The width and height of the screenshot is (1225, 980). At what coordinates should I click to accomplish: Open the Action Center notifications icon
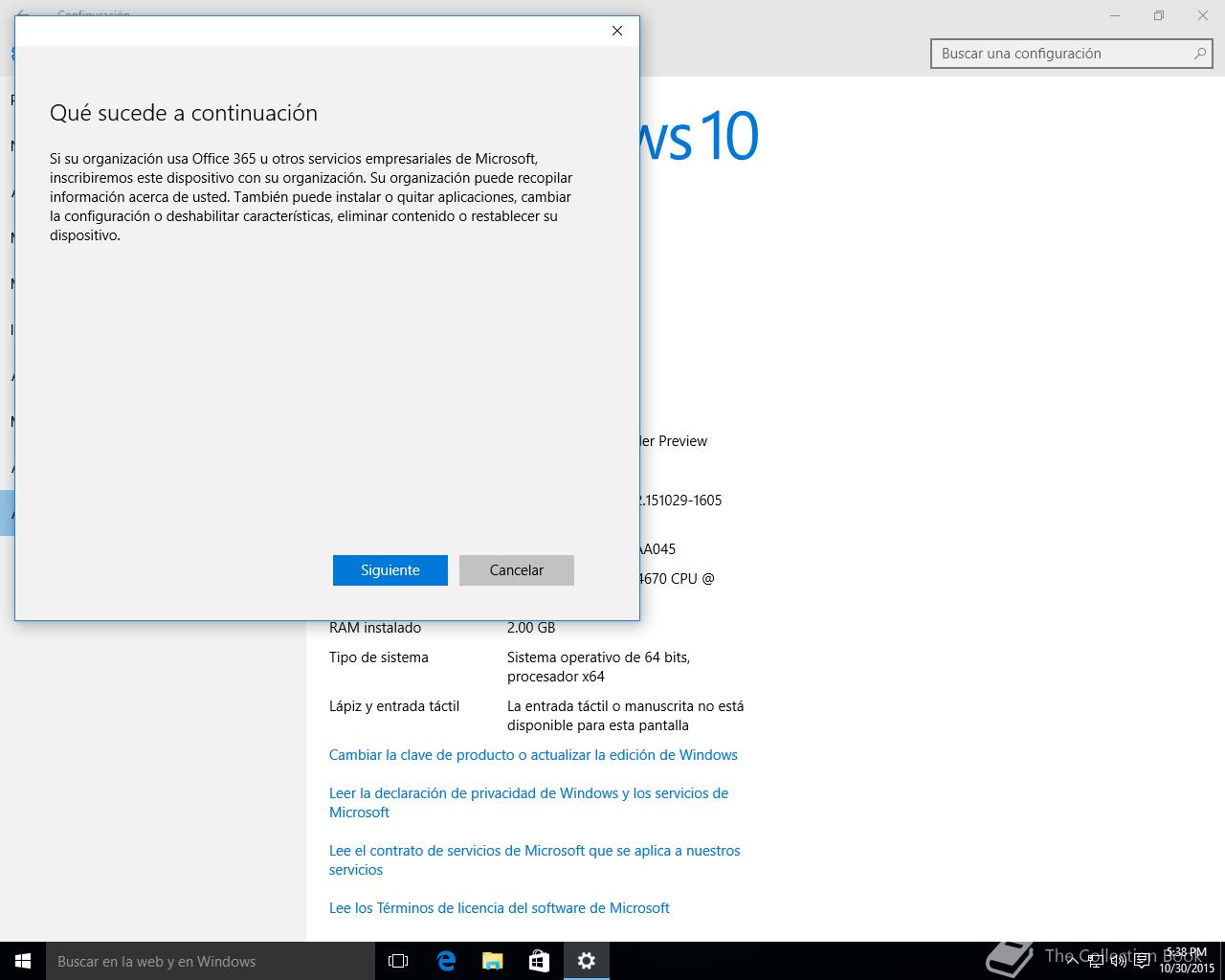tap(1142, 961)
